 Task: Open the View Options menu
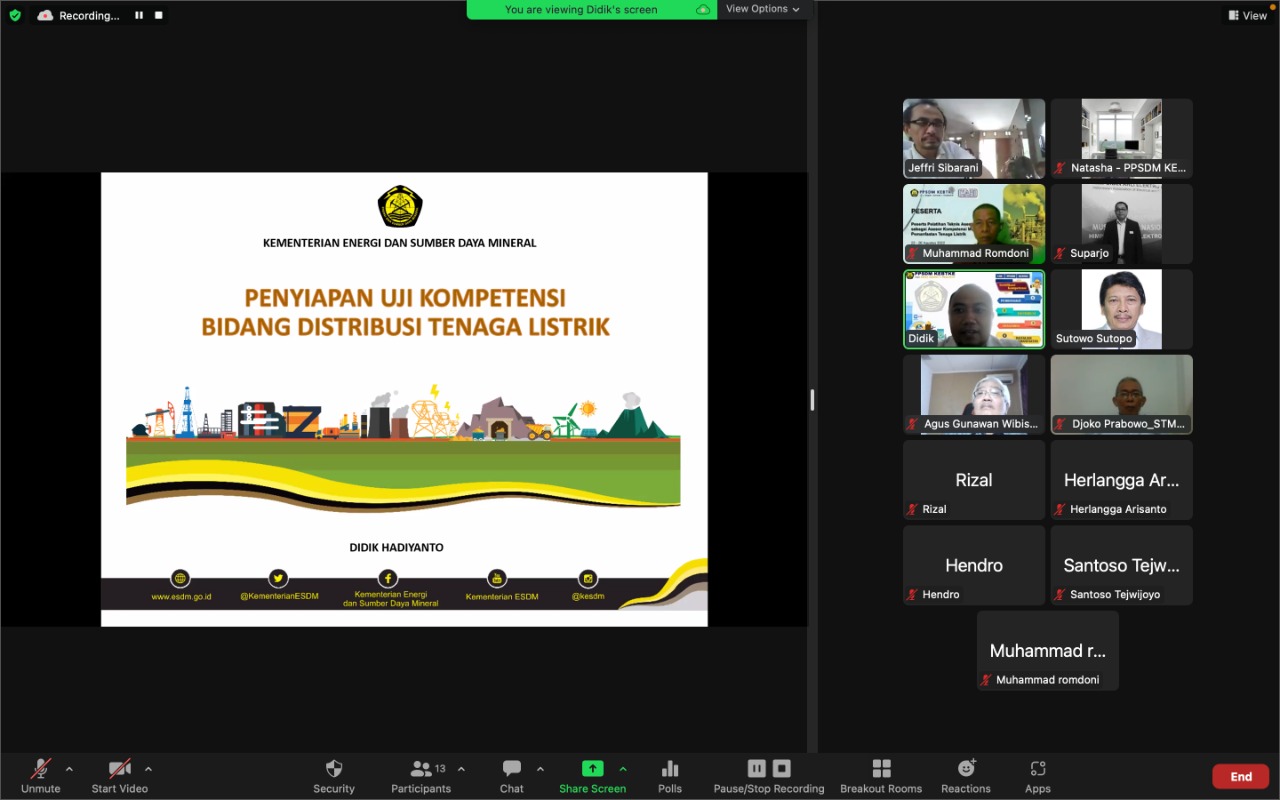click(x=762, y=9)
